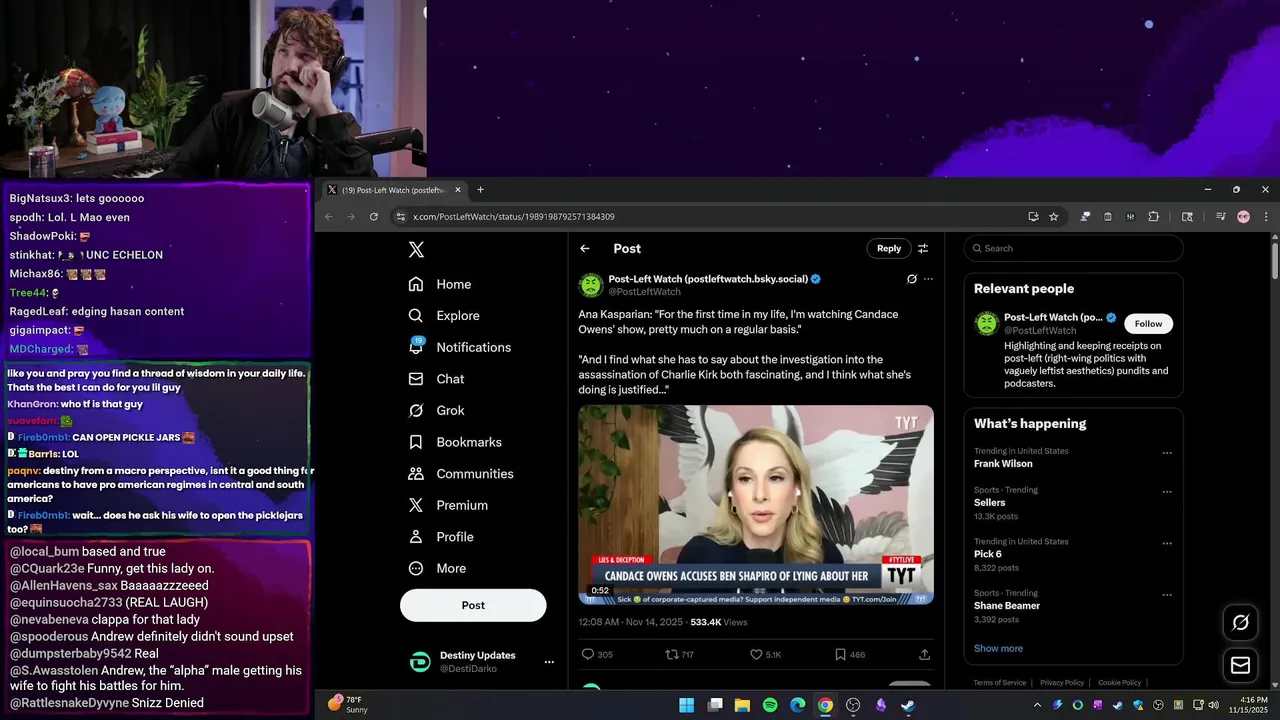Open Notifications in the X sidebar

[x=460, y=347]
